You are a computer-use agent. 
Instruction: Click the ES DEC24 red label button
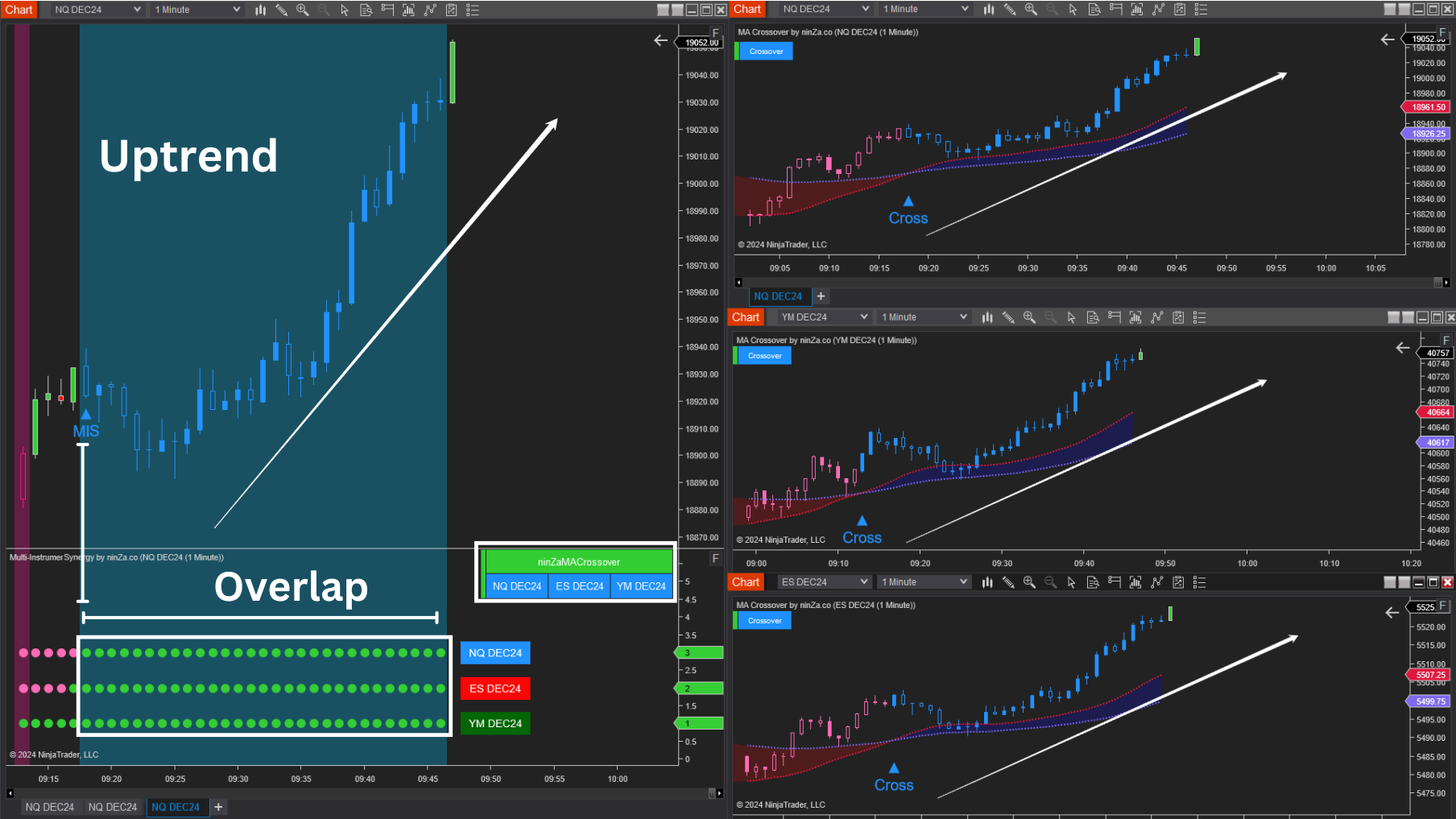[x=494, y=688]
